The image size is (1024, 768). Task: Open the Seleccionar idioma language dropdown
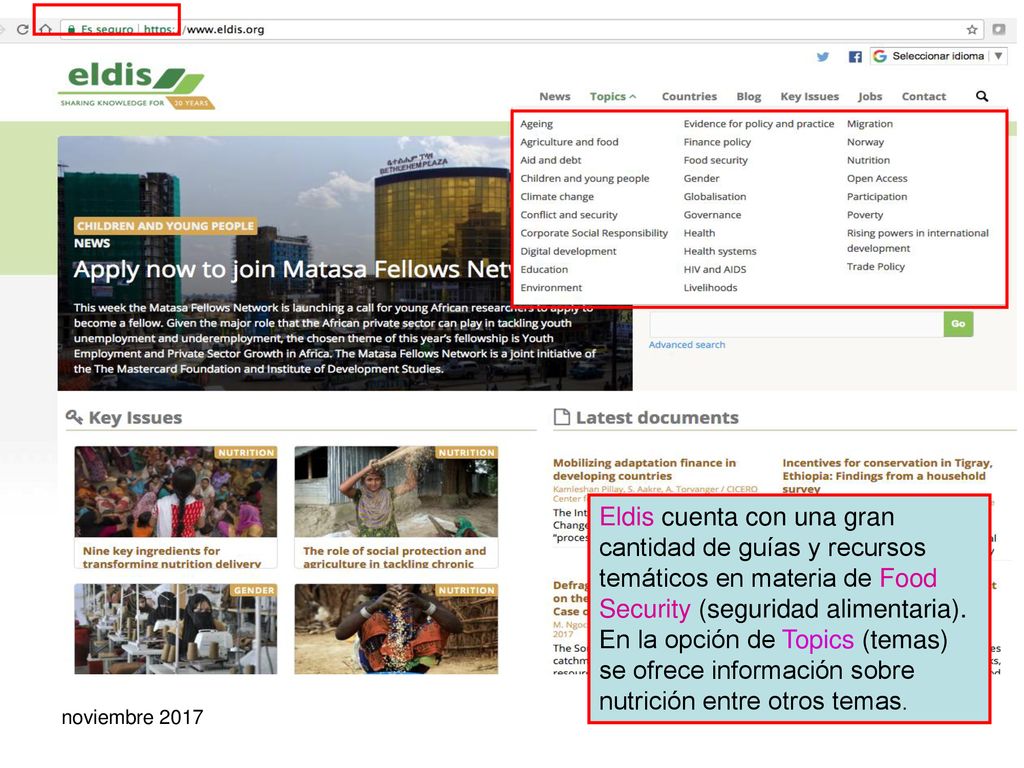[938, 56]
